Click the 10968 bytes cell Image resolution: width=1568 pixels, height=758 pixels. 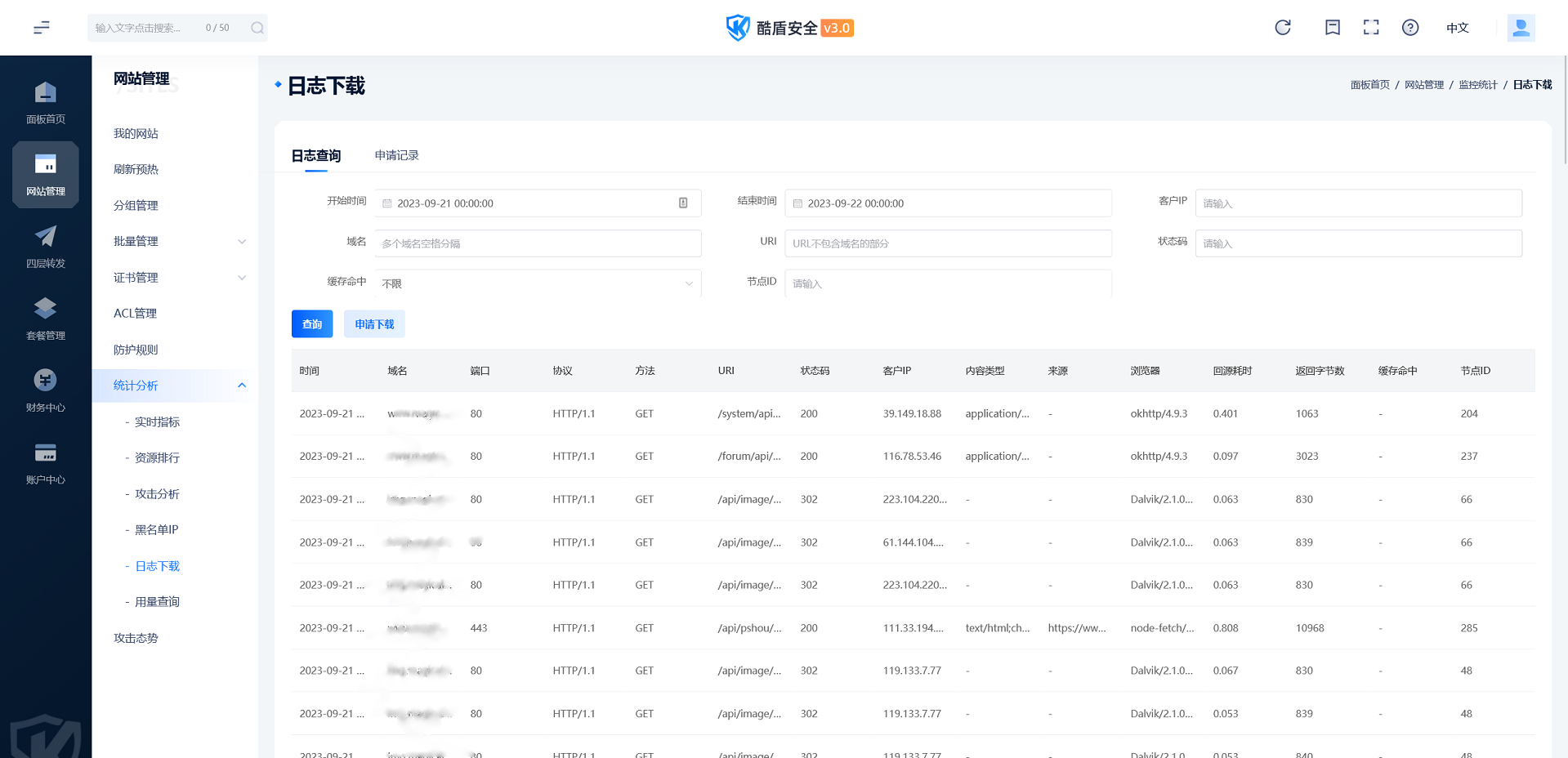coord(1310,628)
